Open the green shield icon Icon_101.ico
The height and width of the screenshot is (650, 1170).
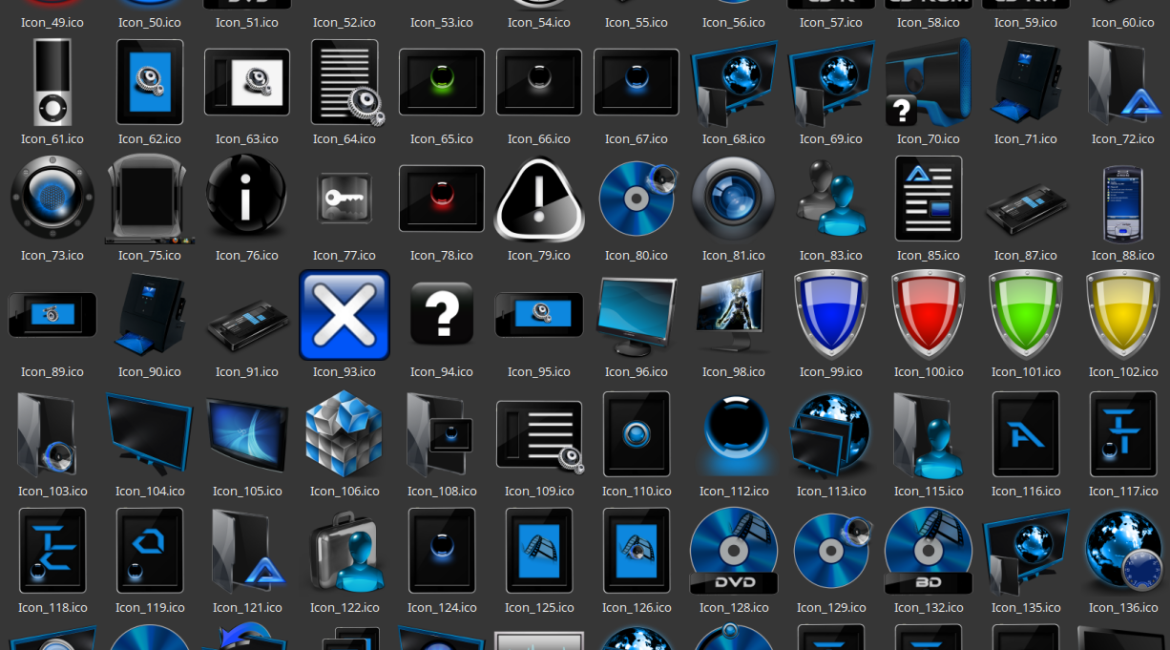(1025, 315)
